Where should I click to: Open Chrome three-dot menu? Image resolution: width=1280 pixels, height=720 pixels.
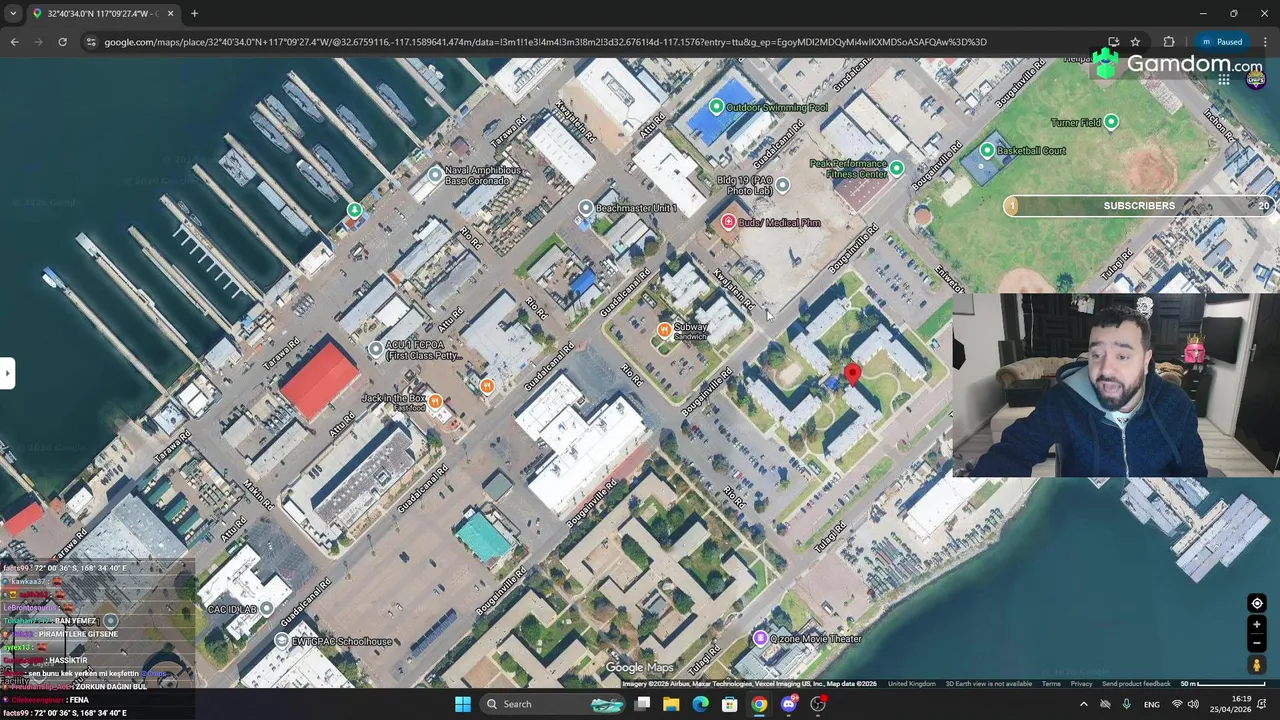pos(1265,42)
